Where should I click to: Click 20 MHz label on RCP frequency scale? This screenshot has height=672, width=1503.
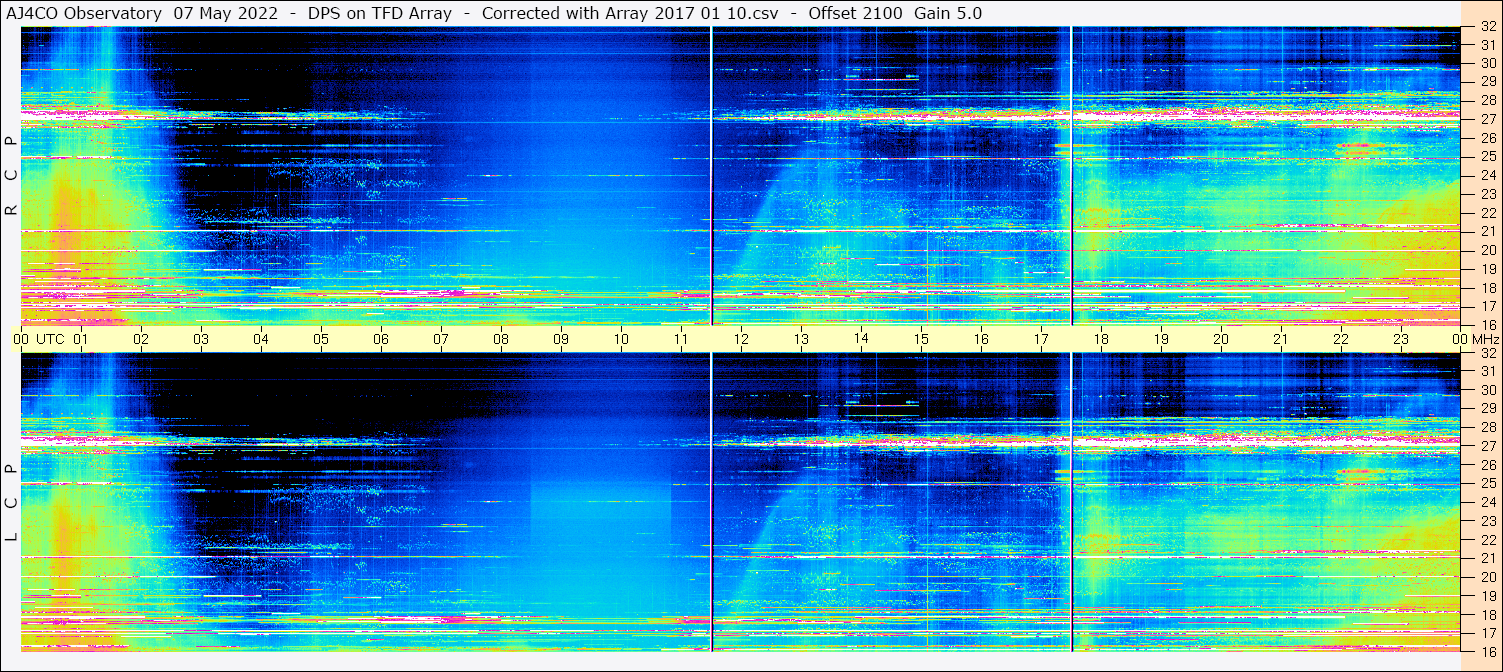(x=1487, y=249)
